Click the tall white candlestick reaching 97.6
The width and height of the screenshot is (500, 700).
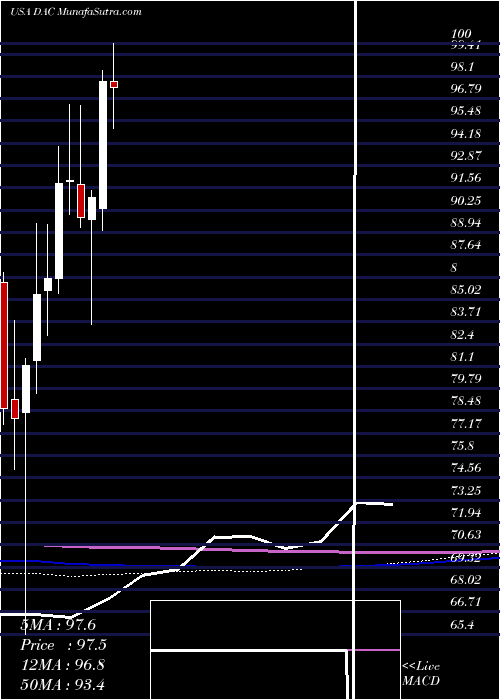(103, 145)
